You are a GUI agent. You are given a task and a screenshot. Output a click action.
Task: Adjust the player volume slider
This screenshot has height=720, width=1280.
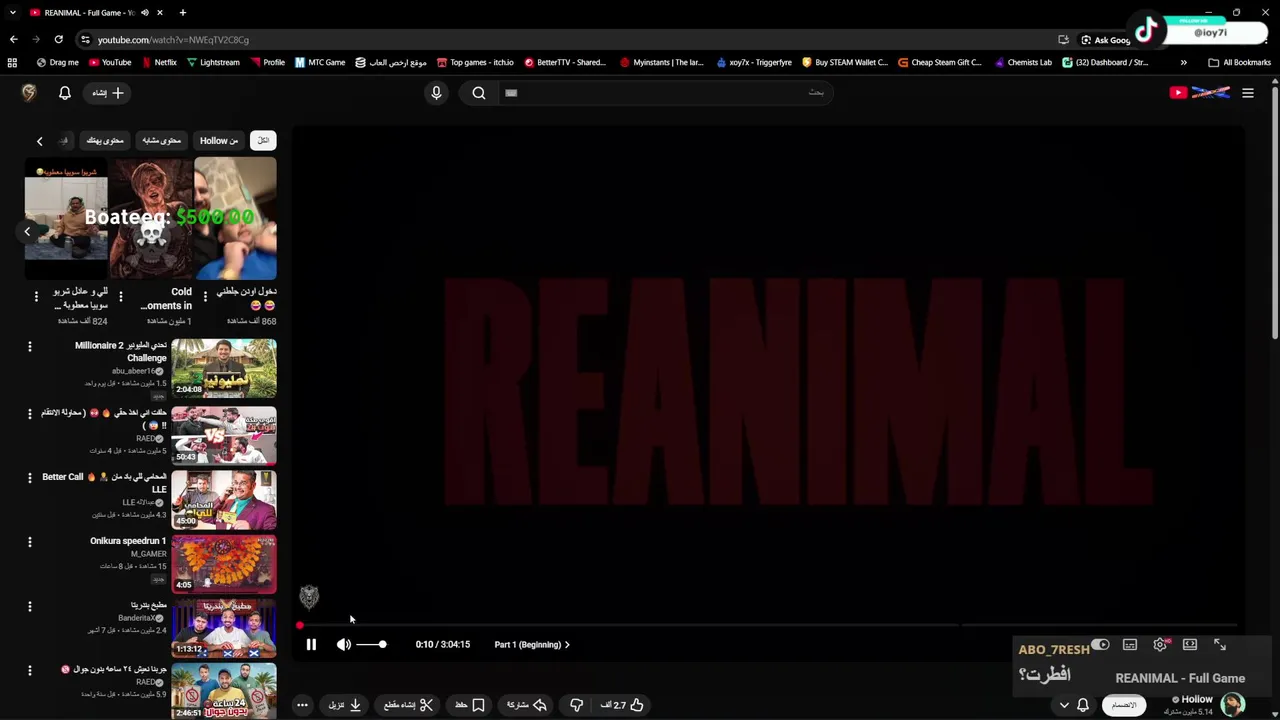pyautogui.click(x=371, y=645)
